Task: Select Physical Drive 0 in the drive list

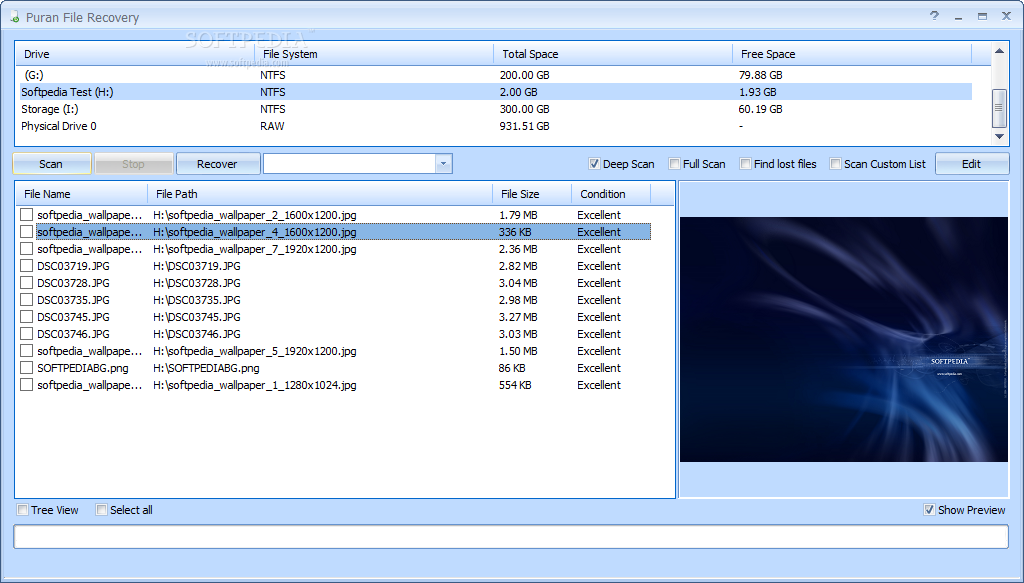Action: tap(494, 126)
